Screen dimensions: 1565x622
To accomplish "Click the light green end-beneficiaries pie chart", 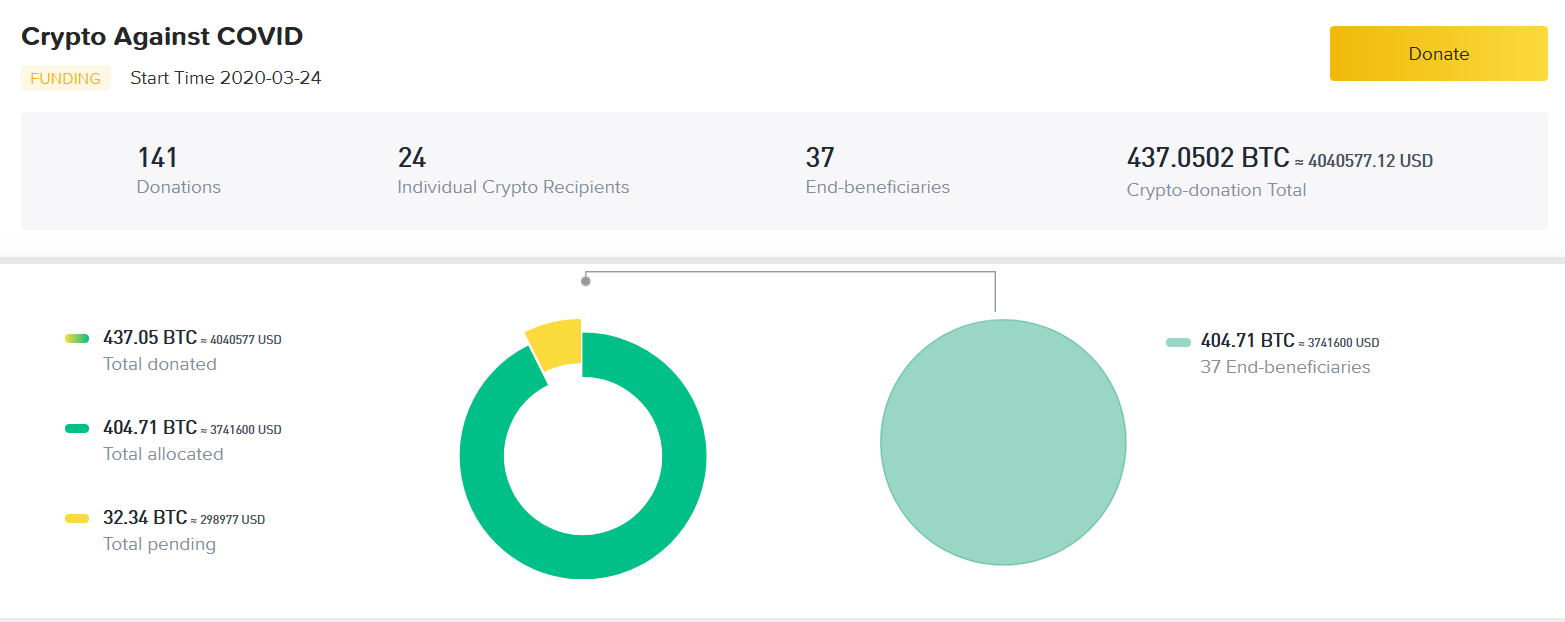I will [1002, 442].
